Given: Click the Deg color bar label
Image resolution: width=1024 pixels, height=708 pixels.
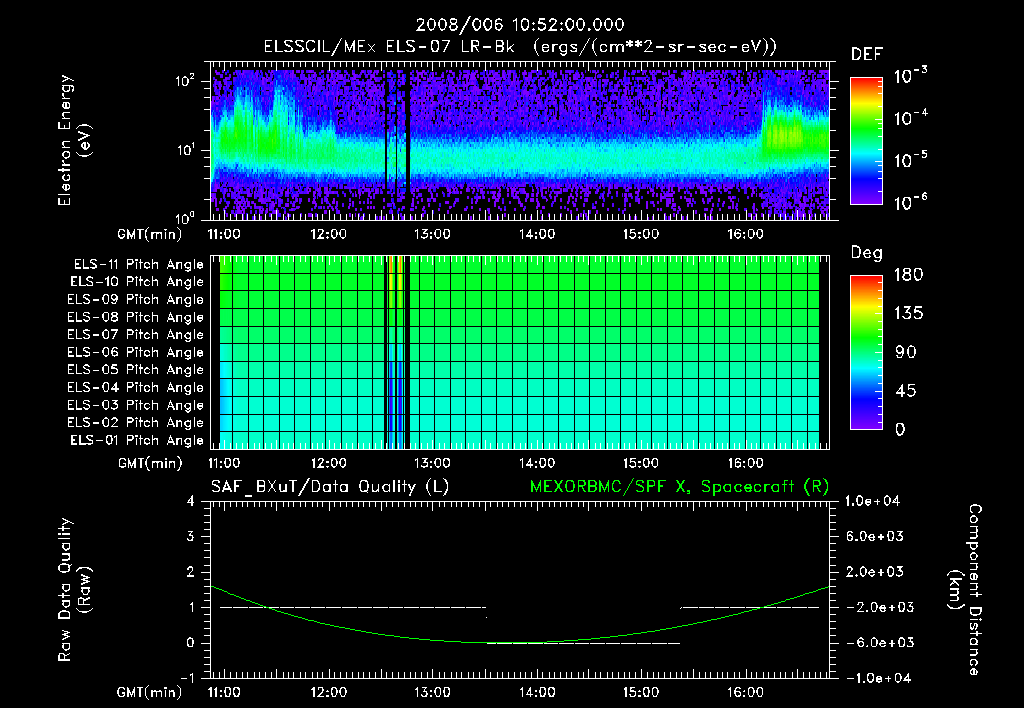Looking at the screenshot, I should 867,253.
